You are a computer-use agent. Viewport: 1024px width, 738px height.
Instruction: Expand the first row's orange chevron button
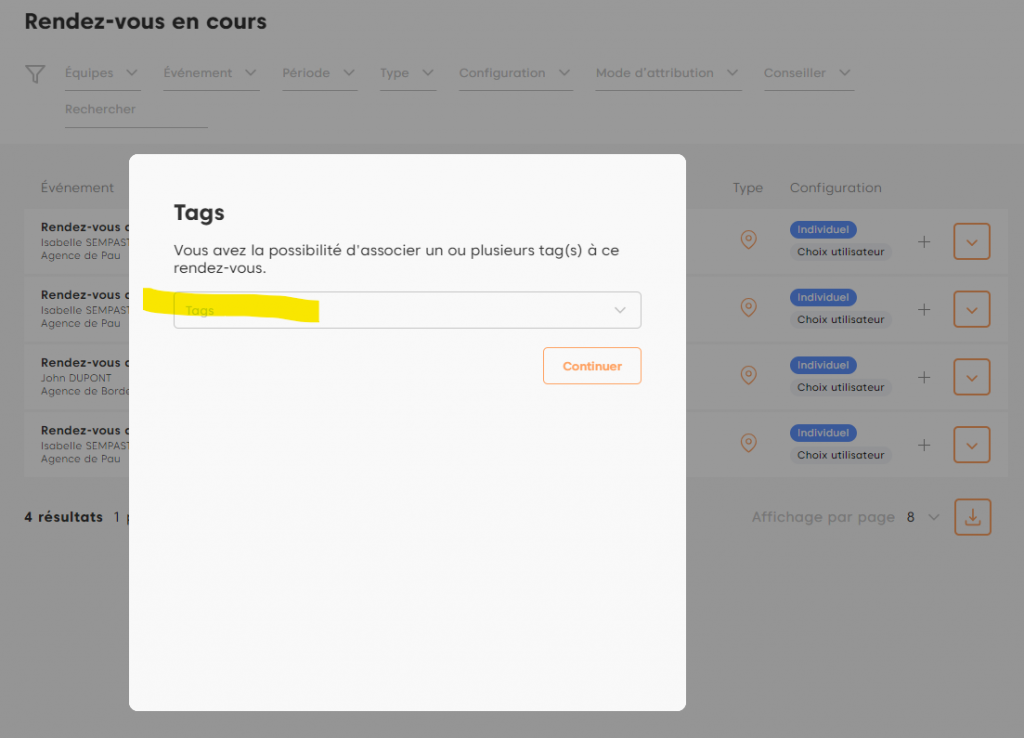coord(972,242)
